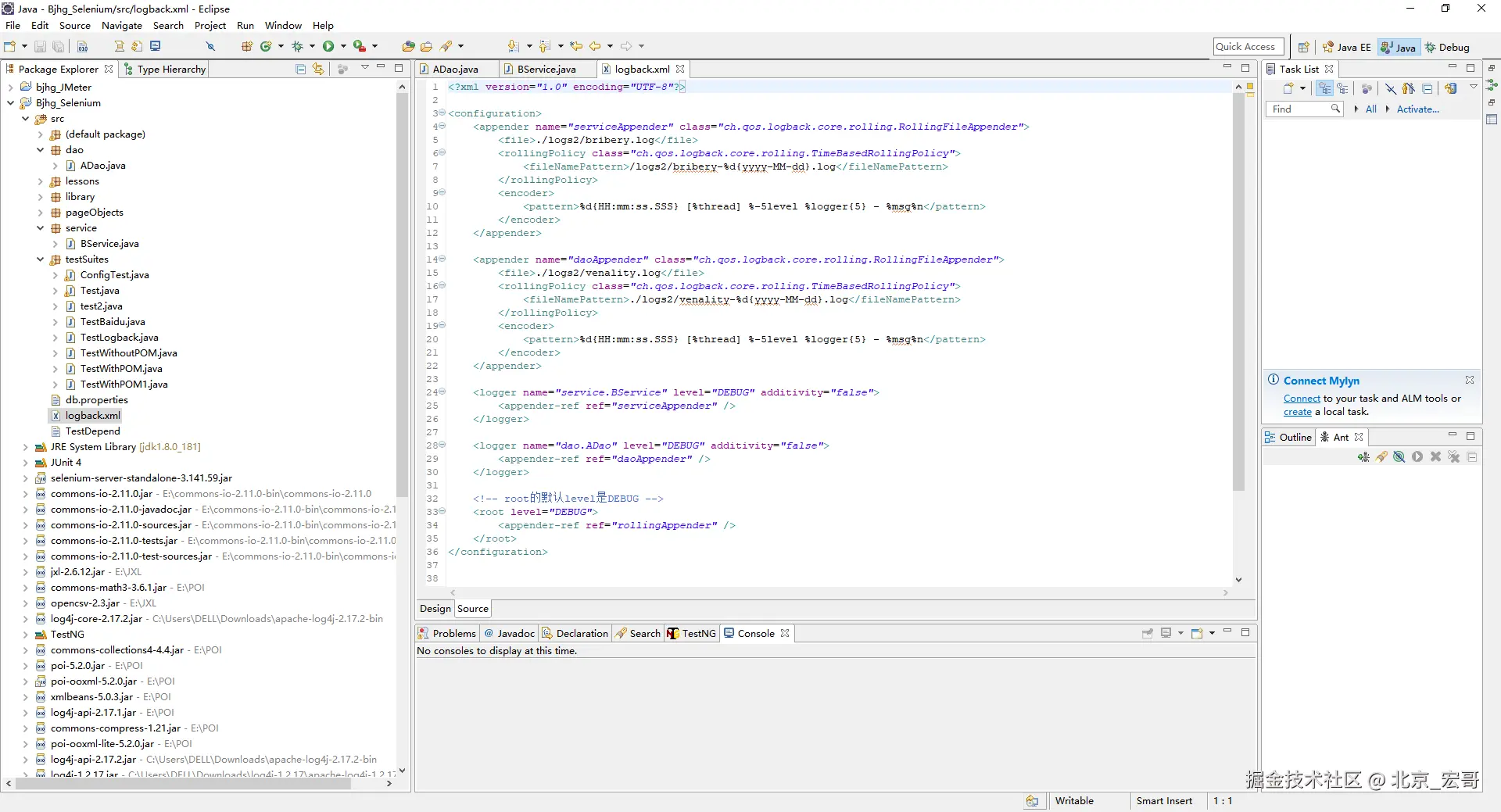Collapse the testSuites package node
Screen dimensions: 1501x812
(41, 259)
